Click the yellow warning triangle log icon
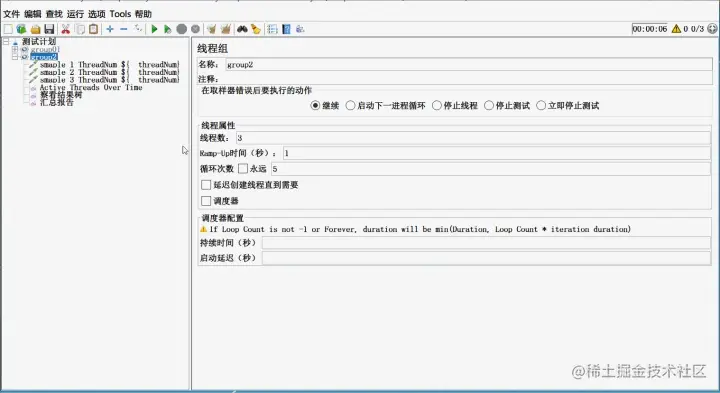 (x=676, y=28)
